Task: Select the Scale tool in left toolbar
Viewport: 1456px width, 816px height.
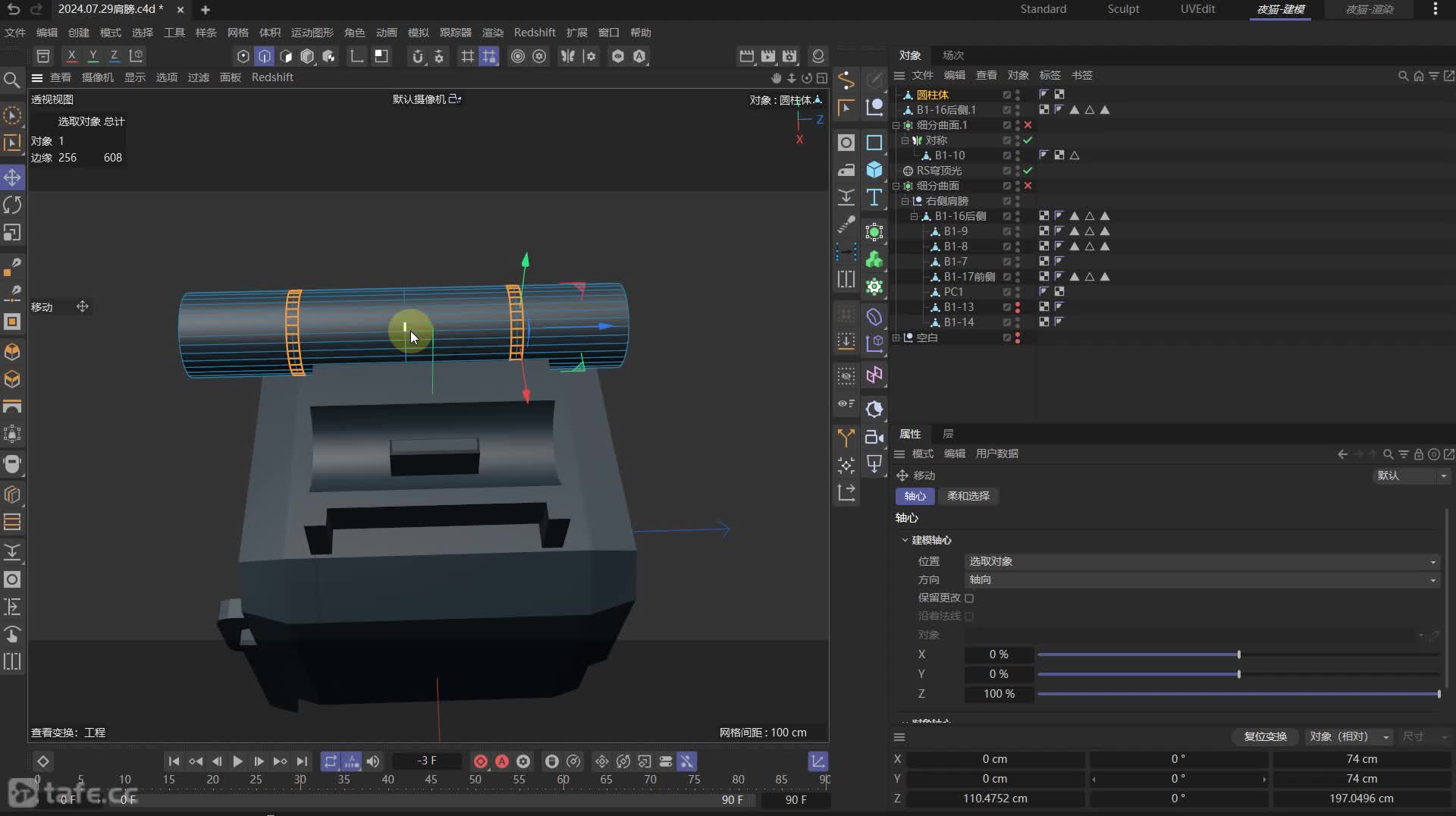Action: coord(12,232)
